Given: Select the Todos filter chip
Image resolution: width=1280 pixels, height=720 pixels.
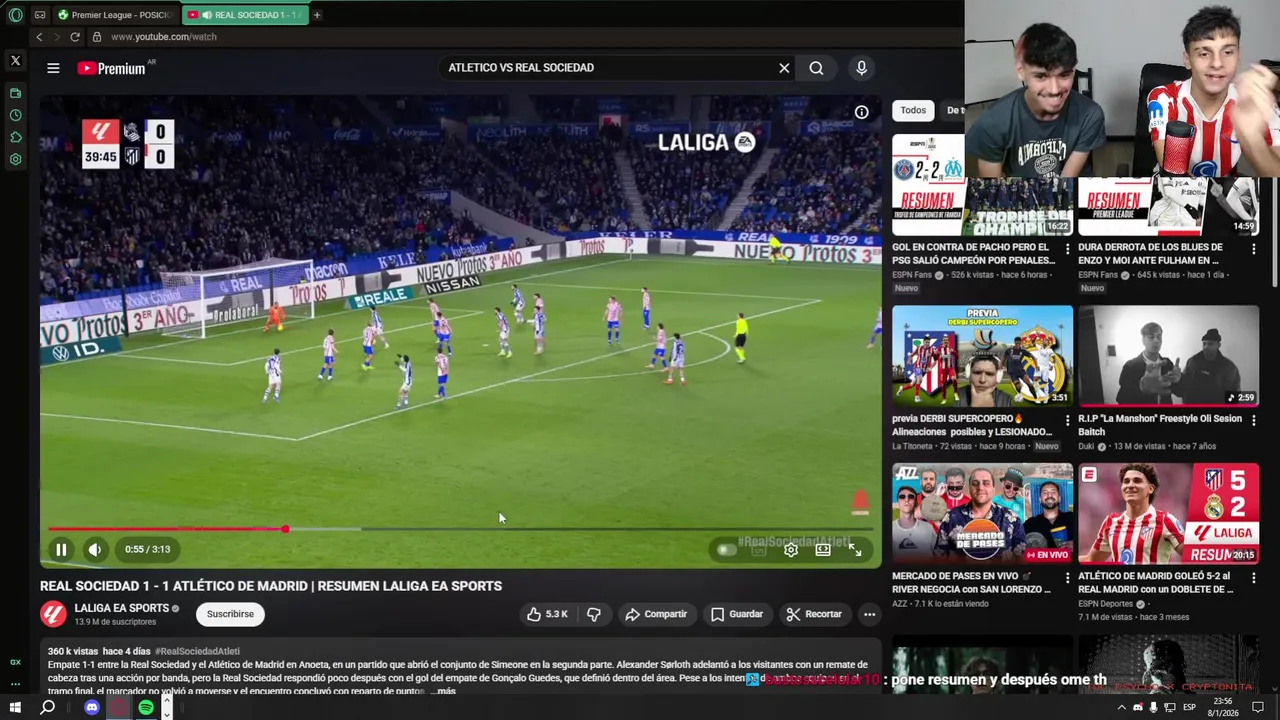Looking at the screenshot, I should click(913, 110).
